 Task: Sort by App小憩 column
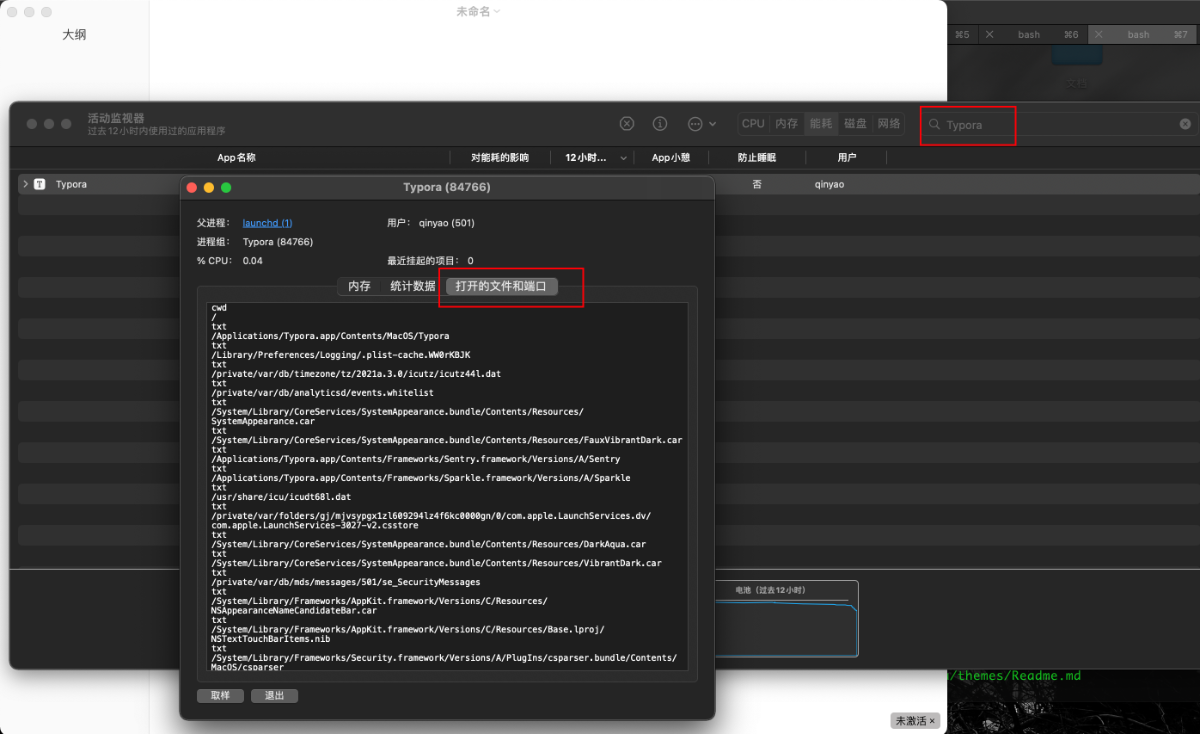pyautogui.click(x=671, y=158)
